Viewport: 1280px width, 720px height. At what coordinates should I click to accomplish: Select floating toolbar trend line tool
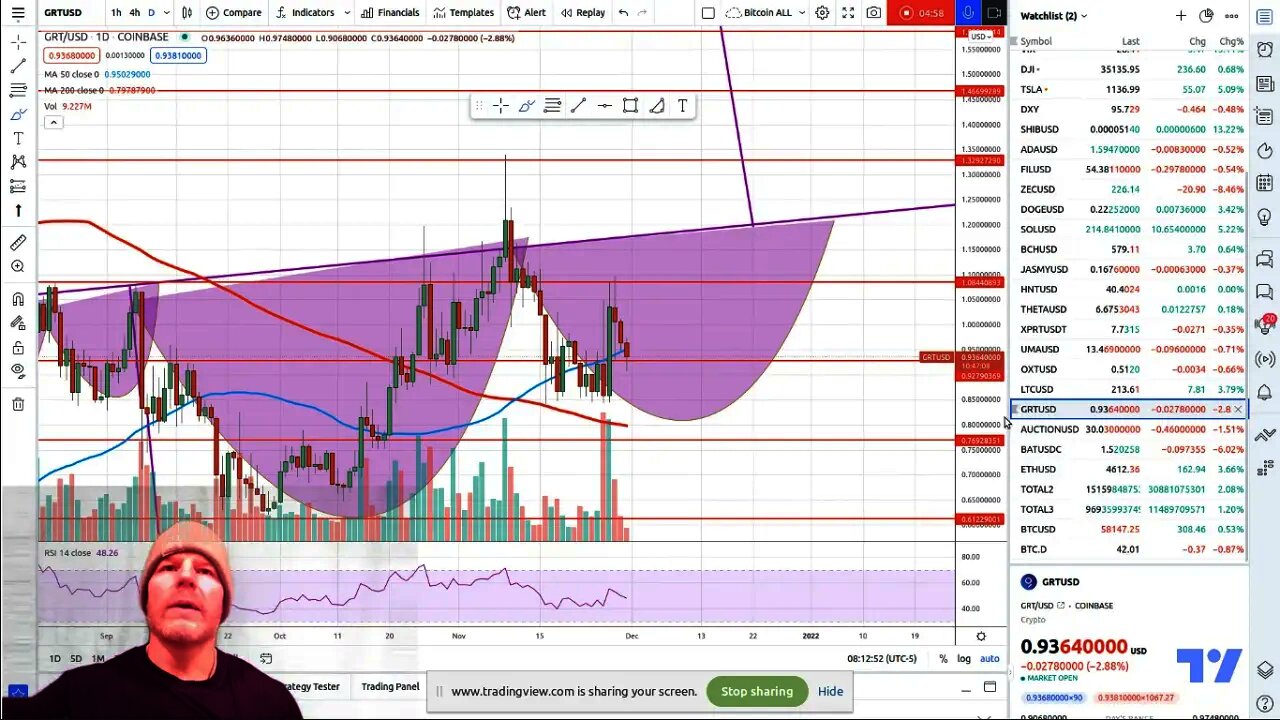click(578, 106)
